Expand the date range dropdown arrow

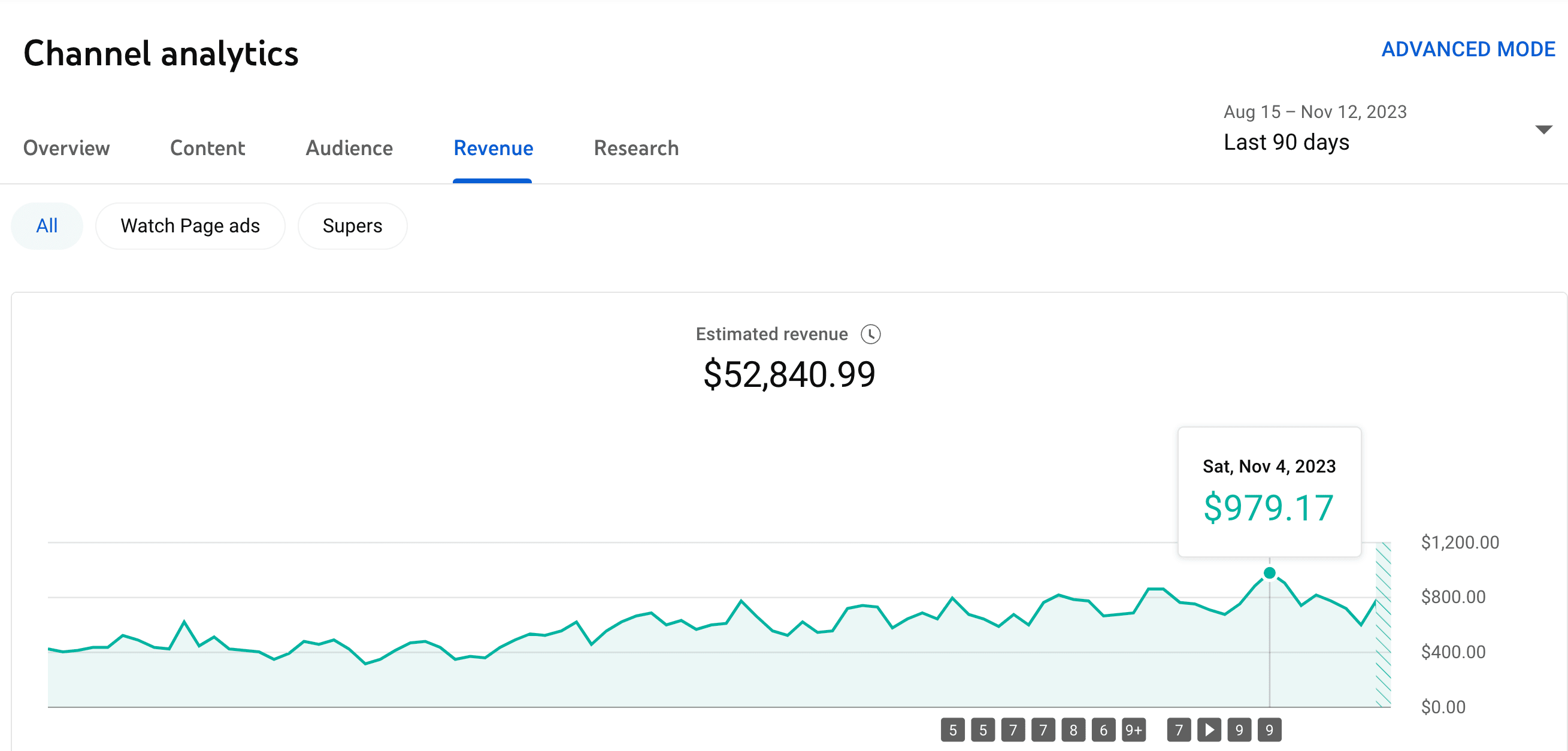[1543, 129]
